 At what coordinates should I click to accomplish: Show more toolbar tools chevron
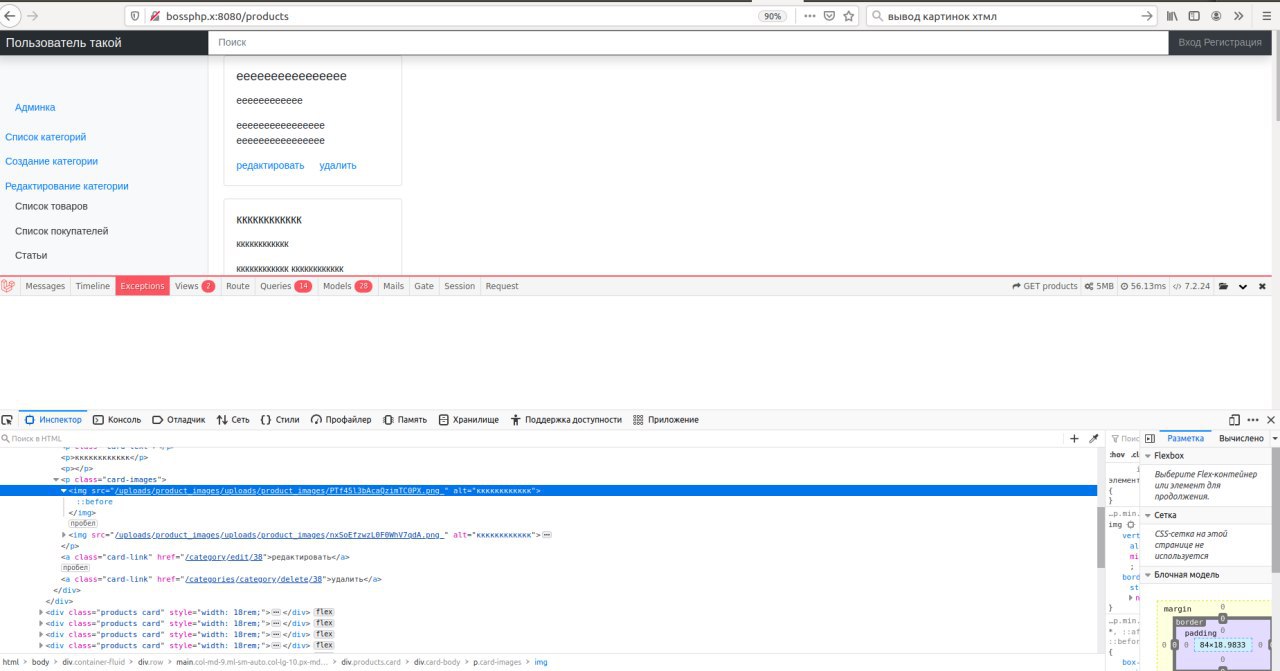[x=1239, y=16]
